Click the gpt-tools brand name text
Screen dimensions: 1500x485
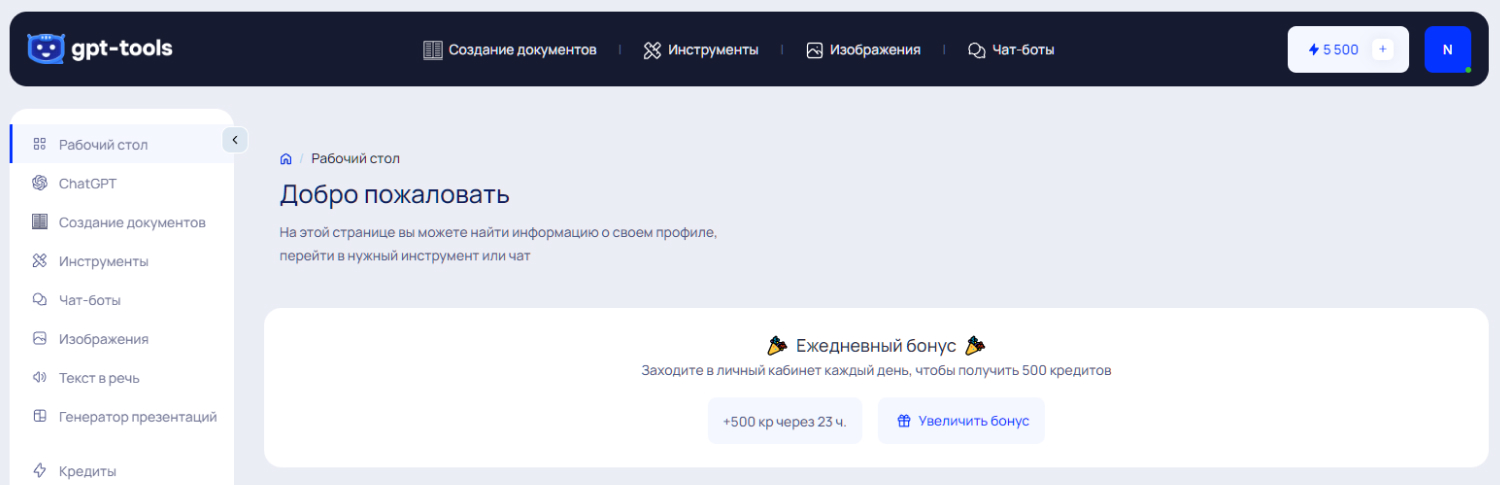click(121, 48)
